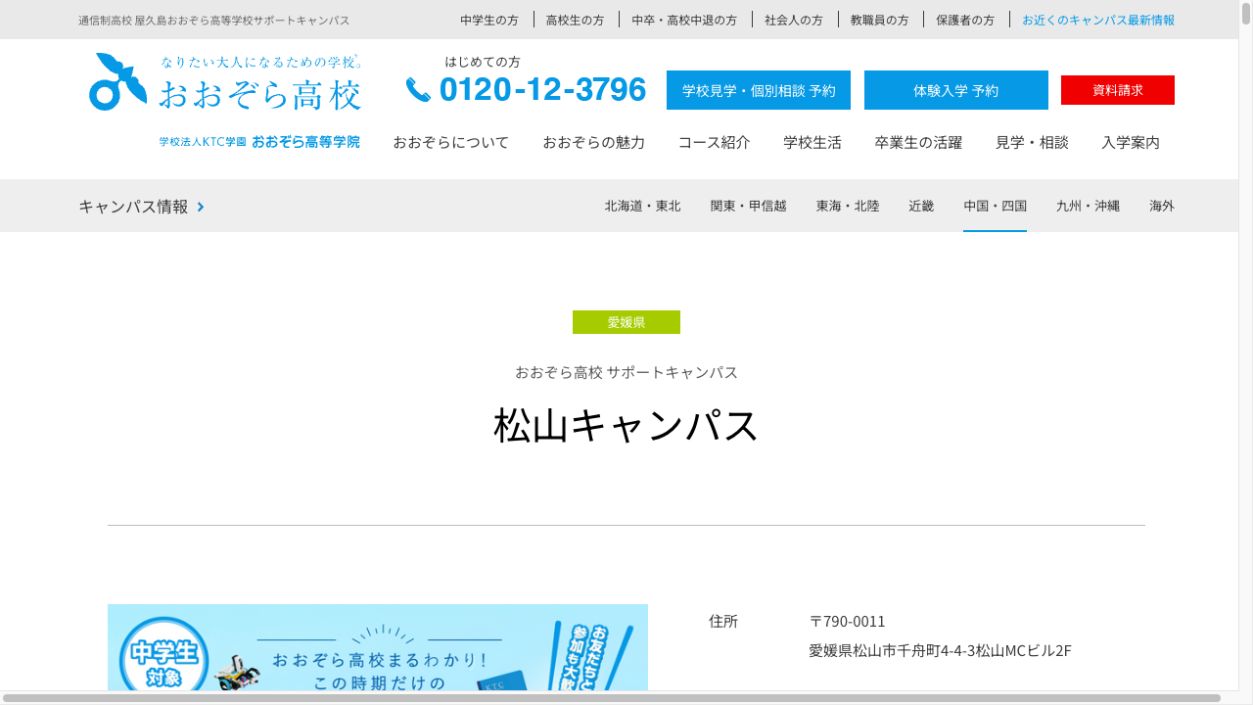Viewport: 1253px width, 705px height.
Task: Click the green 愛媛県 tag
Action: click(x=626, y=322)
